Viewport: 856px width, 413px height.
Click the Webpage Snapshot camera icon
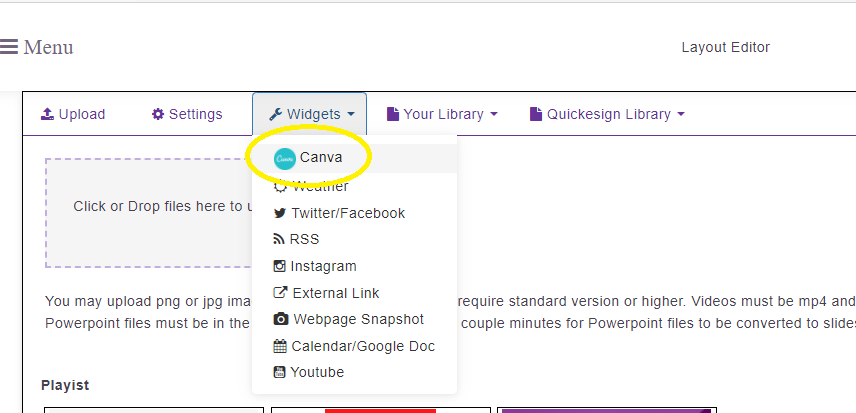click(281, 319)
